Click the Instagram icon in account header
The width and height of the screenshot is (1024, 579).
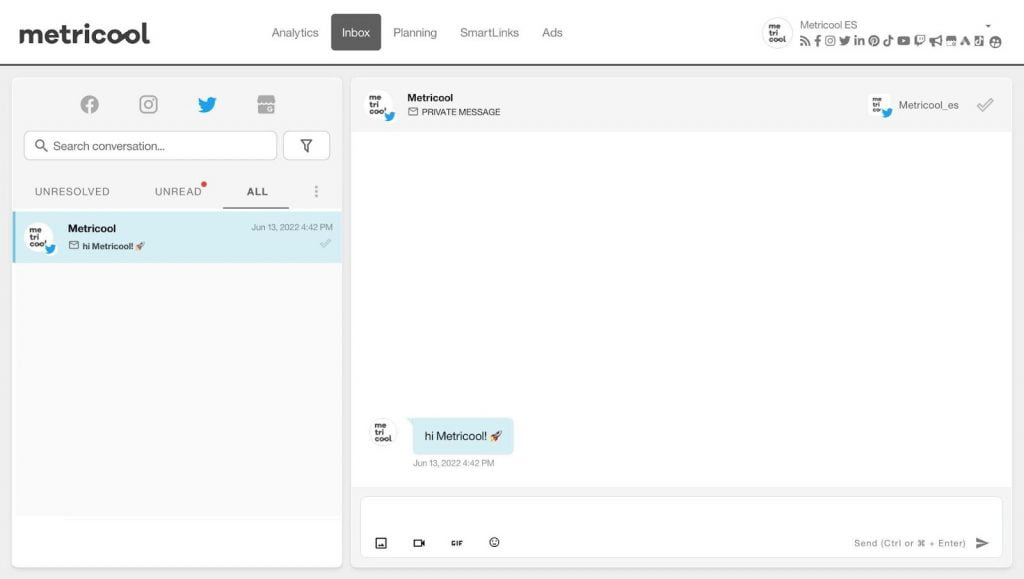(x=830, y=41)
